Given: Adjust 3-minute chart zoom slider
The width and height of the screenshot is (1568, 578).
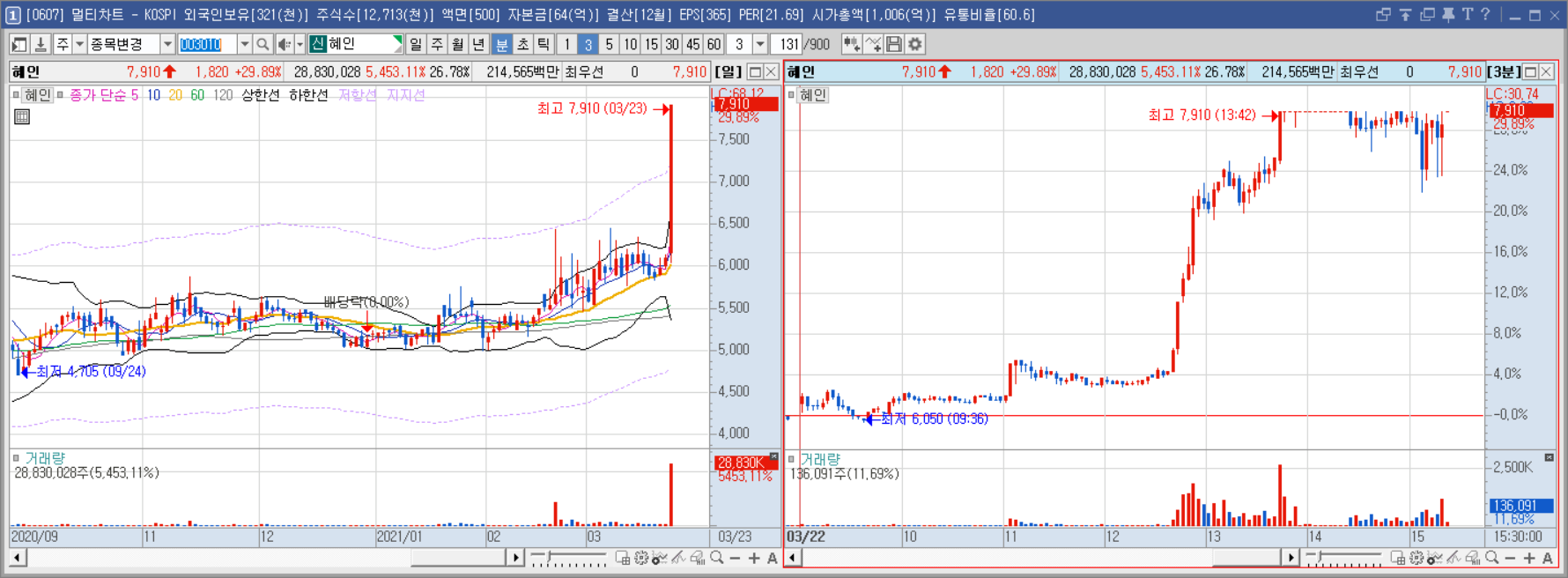Looking at the screenshot, I should click(1343, 558).
